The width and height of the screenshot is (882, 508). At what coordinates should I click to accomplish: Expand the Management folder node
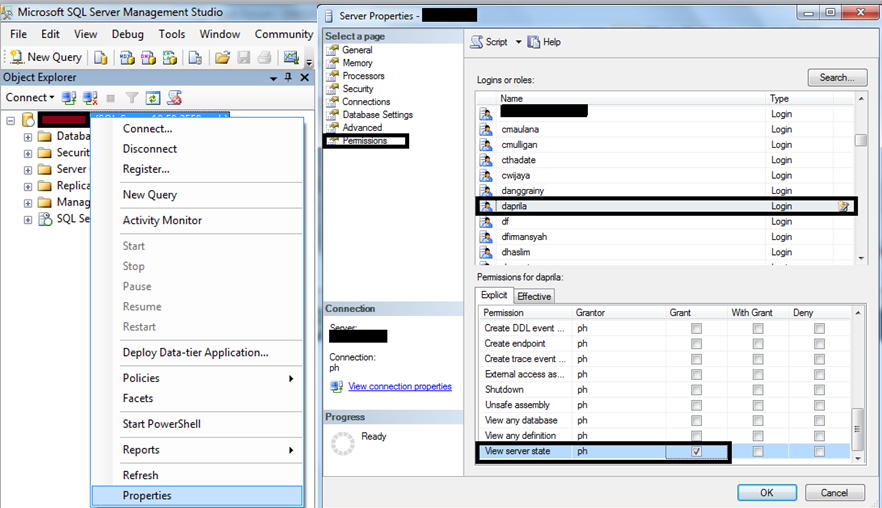click(x=28, y=203)
